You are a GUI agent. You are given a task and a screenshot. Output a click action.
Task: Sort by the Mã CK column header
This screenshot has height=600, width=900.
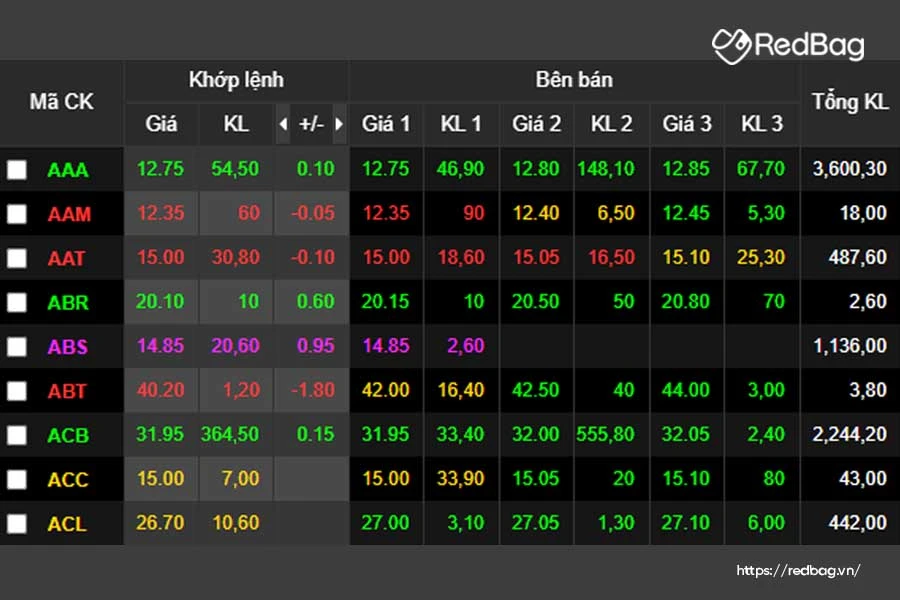(x=61, y=102)
